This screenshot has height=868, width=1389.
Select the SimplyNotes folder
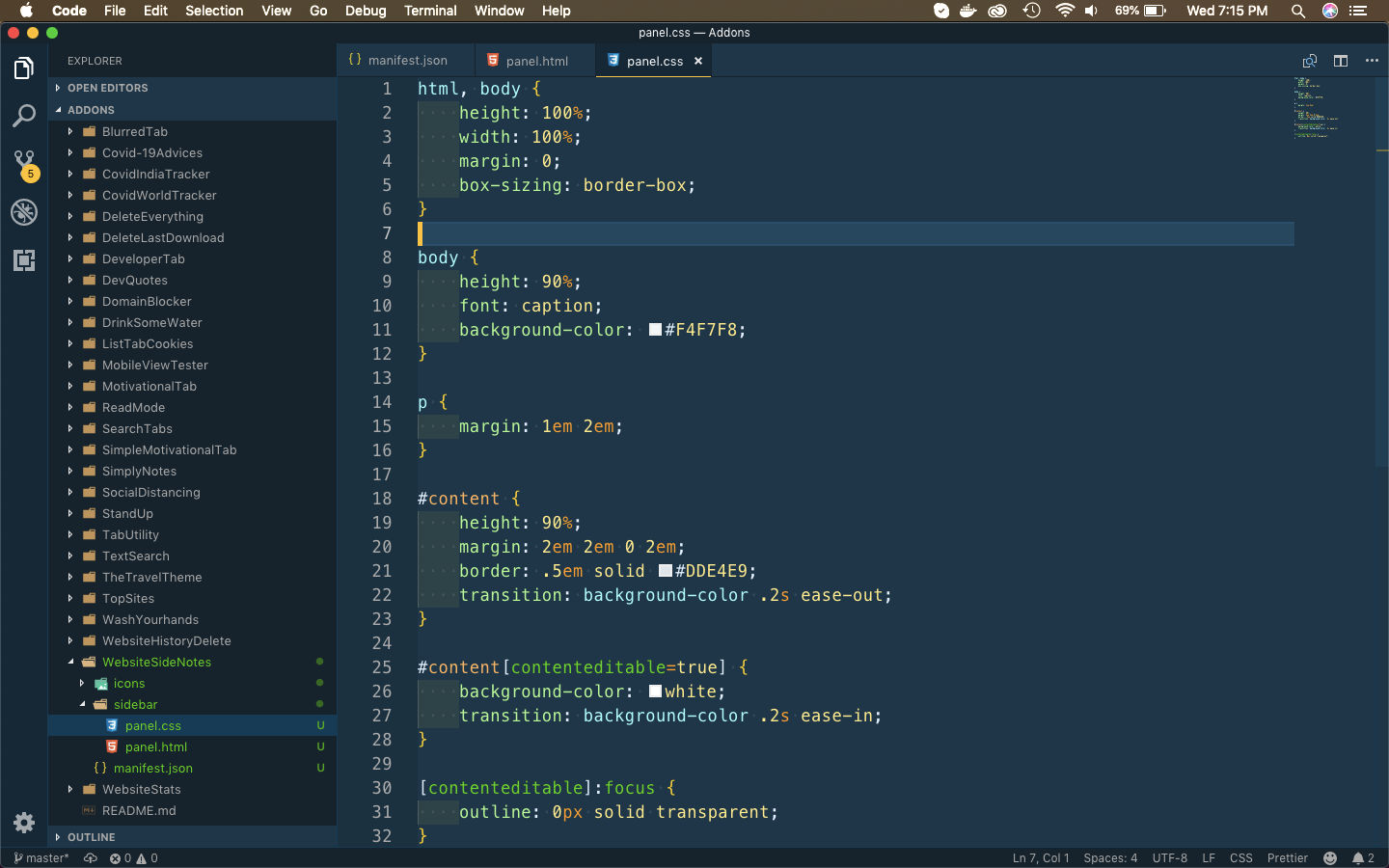click(139, 472)
